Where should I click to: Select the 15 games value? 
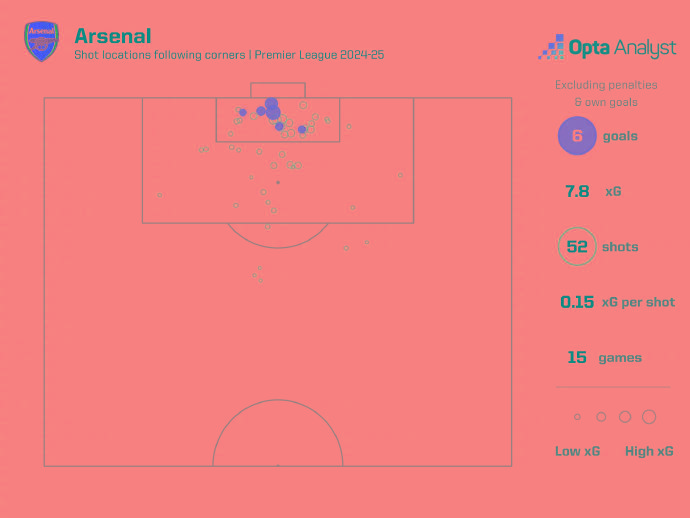click(x=577, y=357)
